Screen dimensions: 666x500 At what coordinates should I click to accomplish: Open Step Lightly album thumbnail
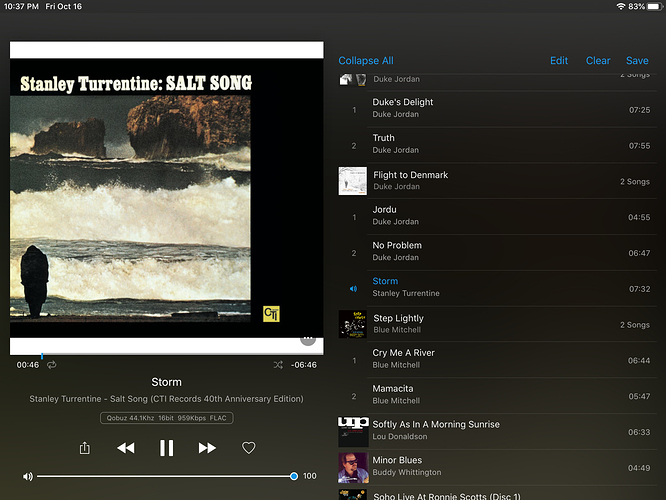click(x=353, y=324)
